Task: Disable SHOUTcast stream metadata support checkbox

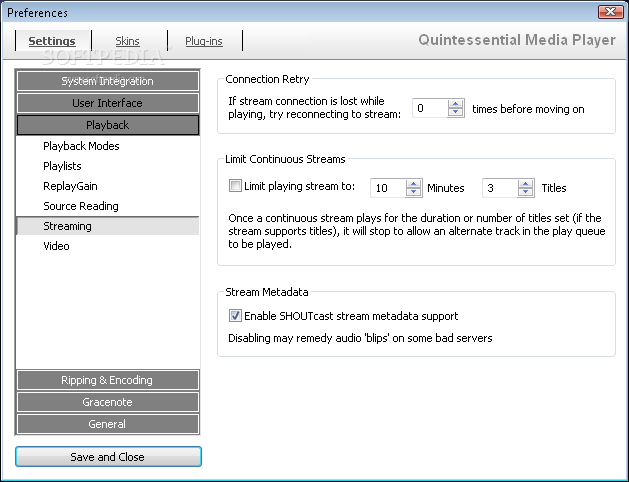Action: (235, 316)
